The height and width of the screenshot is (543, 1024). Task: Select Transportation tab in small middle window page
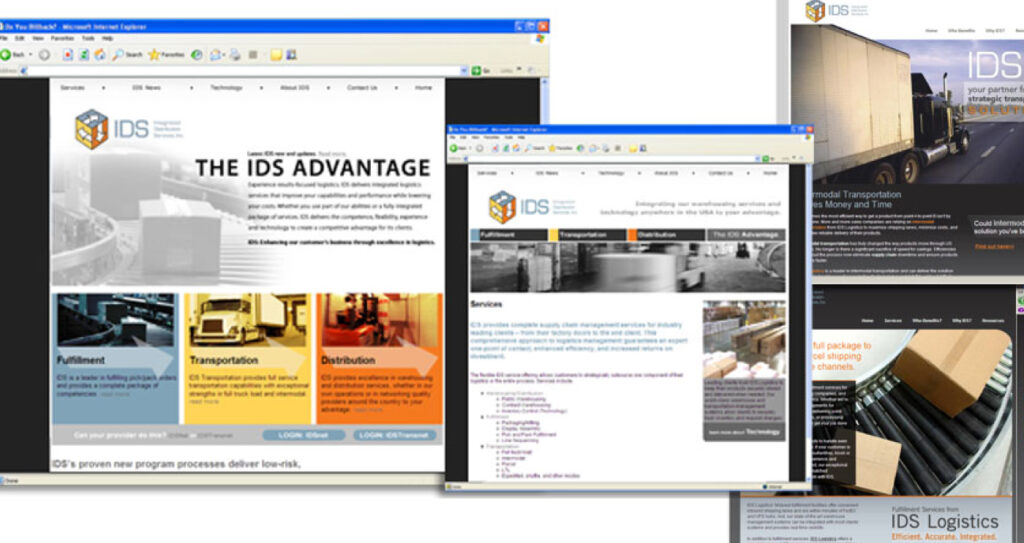pos(587,235)
